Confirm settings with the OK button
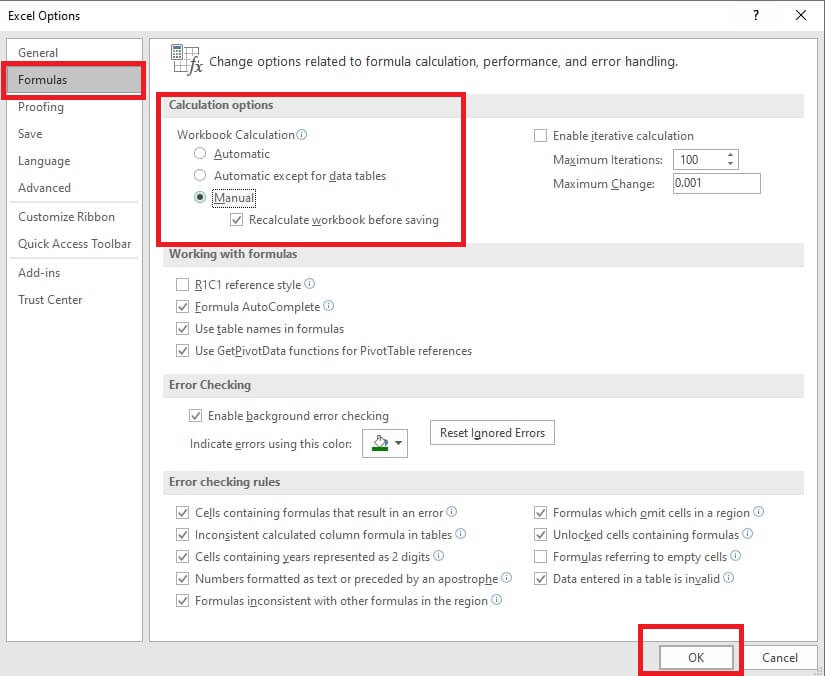Image resolution: width=825 pixels, height=676 pixels. coord(696,658)
